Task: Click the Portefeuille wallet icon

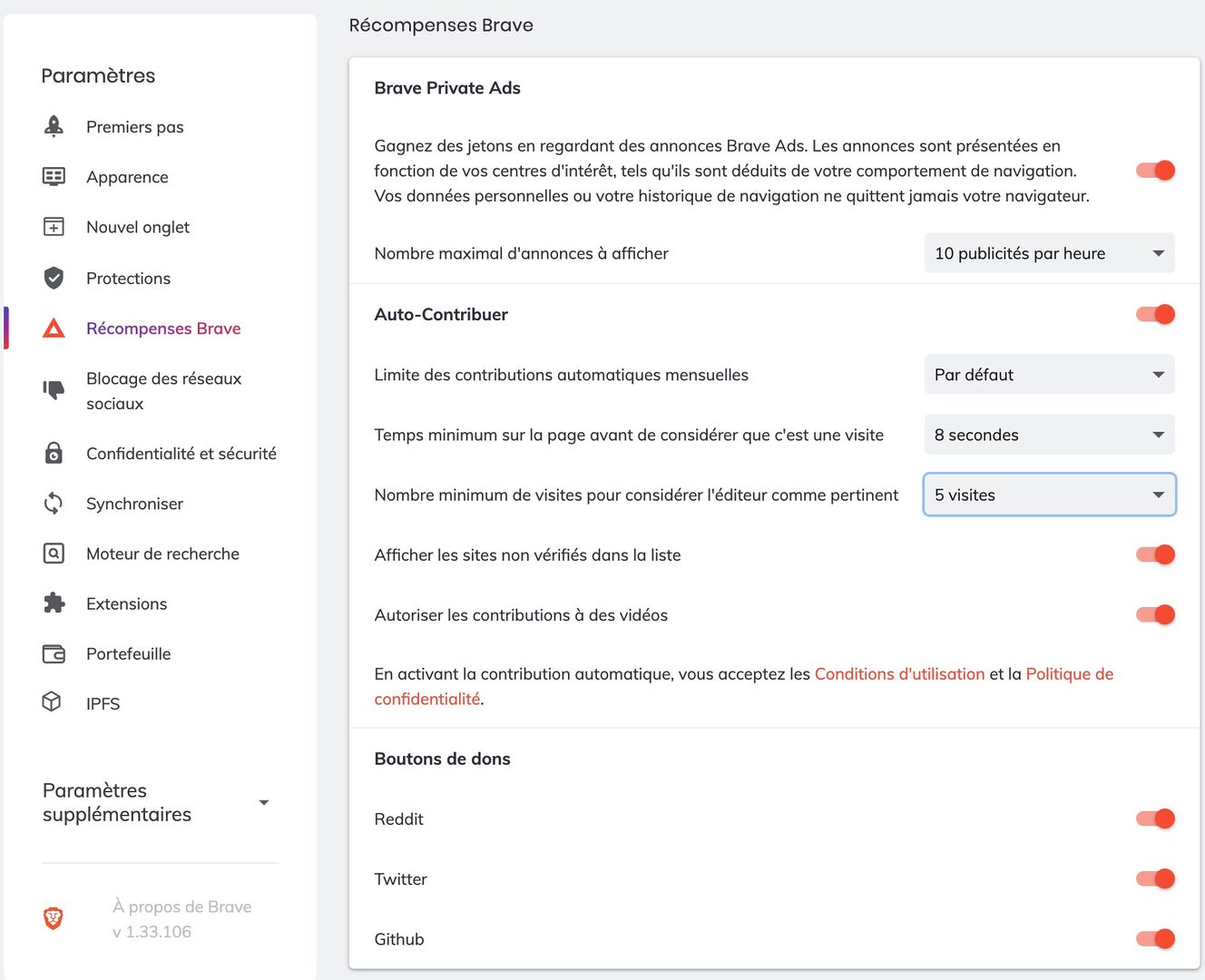Action: tap(54, 653)
